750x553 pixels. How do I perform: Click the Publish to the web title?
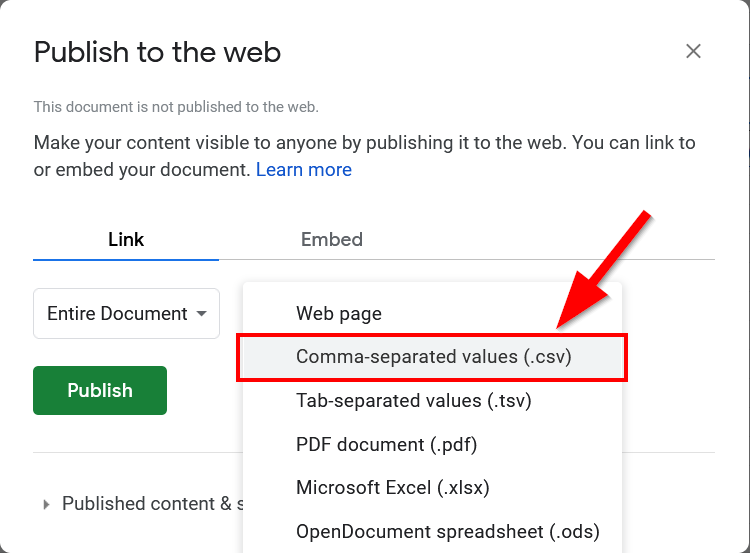click(x=157, y=52)
